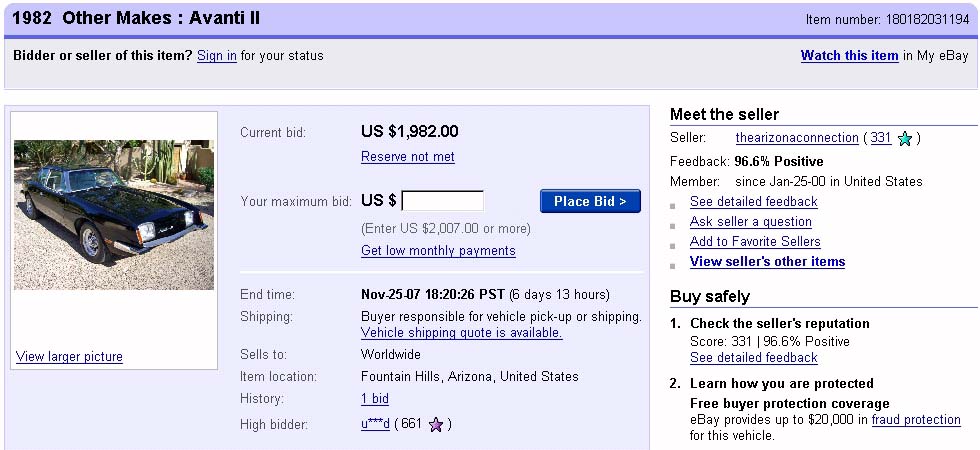The height and width of the screenshot is (450, 980).
Task: Open See detailed feedback under Meet the seller
Action: (753, 202)
